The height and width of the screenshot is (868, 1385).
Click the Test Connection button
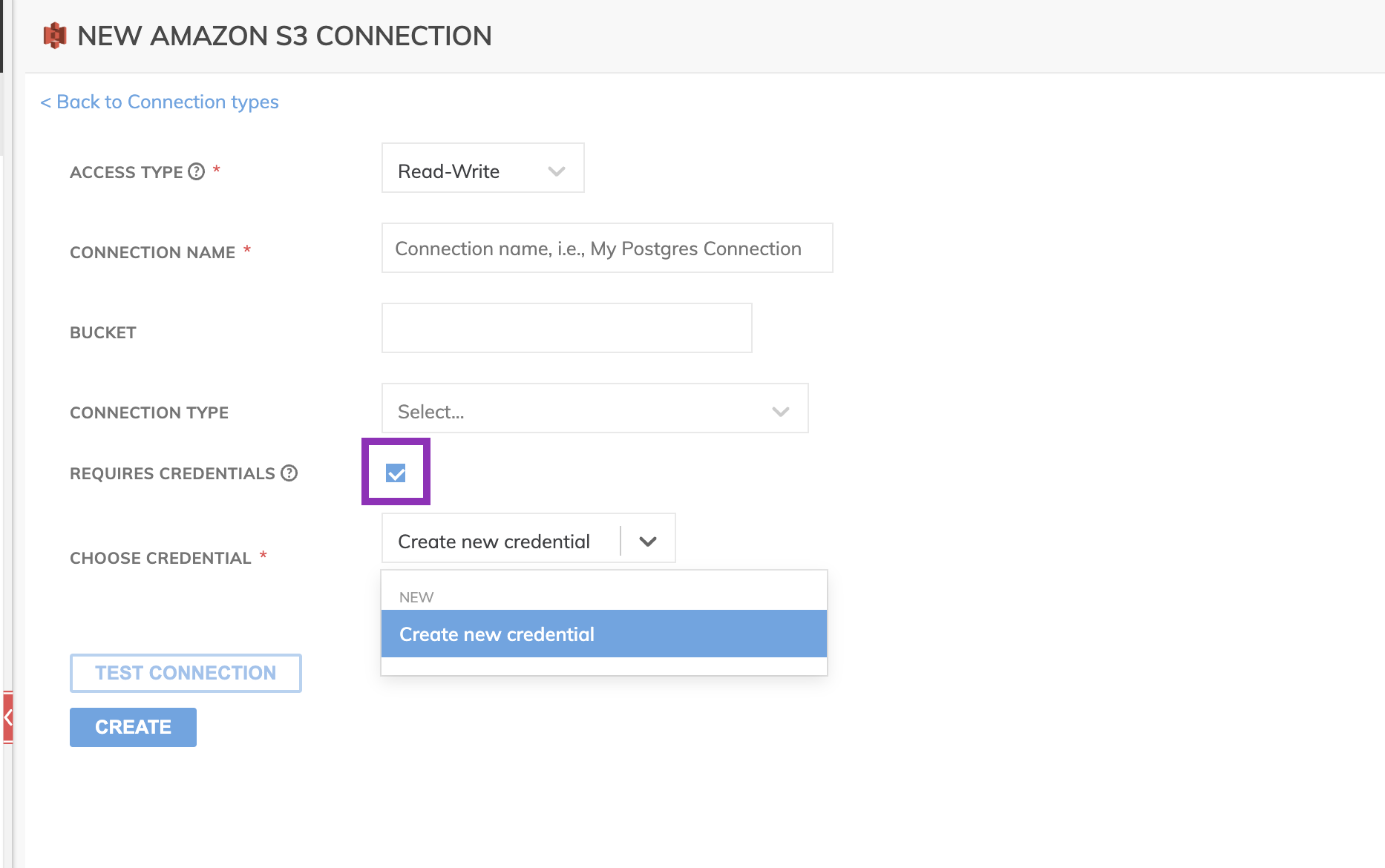pyautogui.click(x=186, y=673)
